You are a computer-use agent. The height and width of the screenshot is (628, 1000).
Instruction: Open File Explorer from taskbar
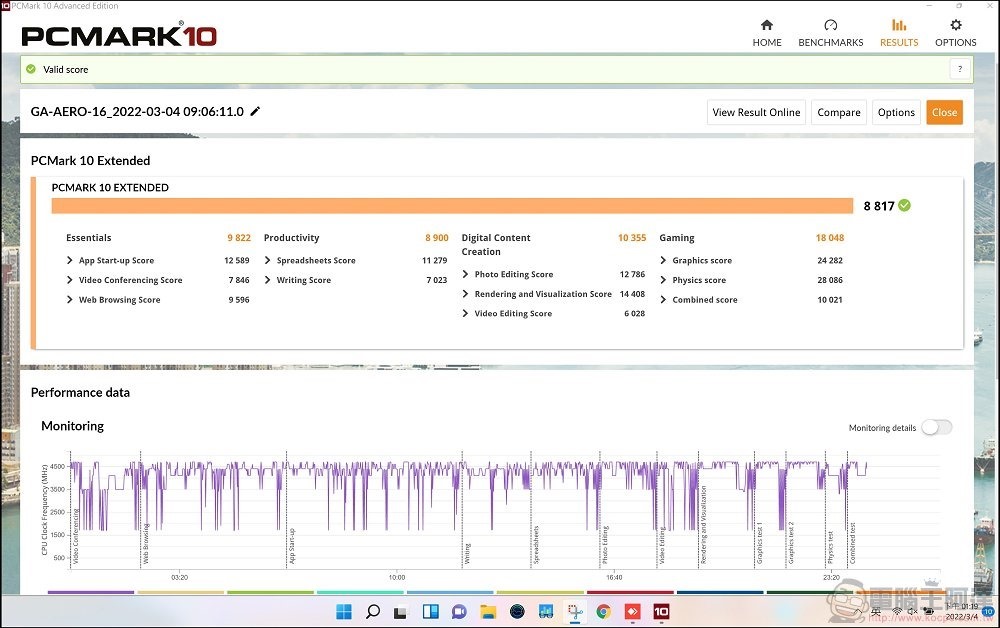(488, 612)
